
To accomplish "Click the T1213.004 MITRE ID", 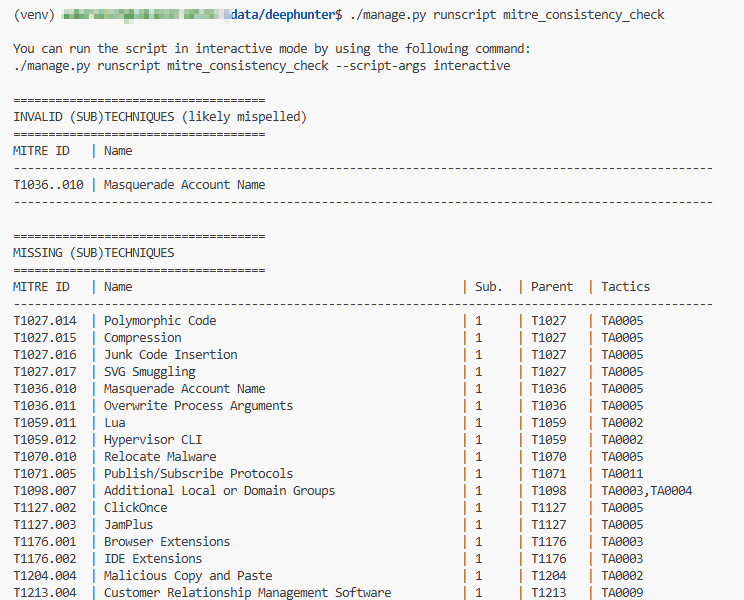I will [45, 593].
